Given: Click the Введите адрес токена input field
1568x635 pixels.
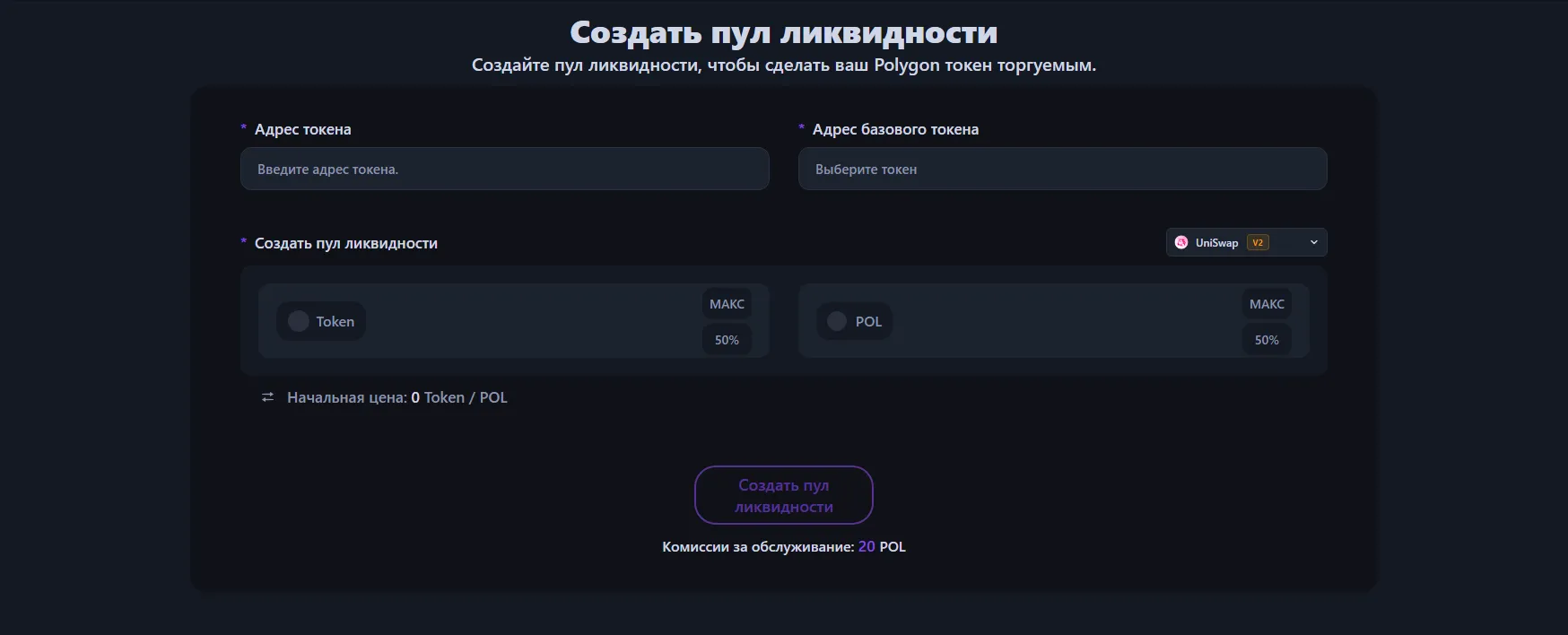Looking at the screenshot, I should point(504,170).
